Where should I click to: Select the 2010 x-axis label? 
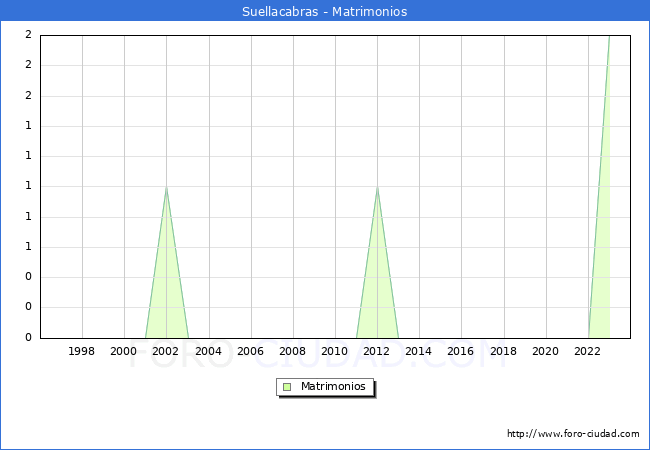click(335, 351)
